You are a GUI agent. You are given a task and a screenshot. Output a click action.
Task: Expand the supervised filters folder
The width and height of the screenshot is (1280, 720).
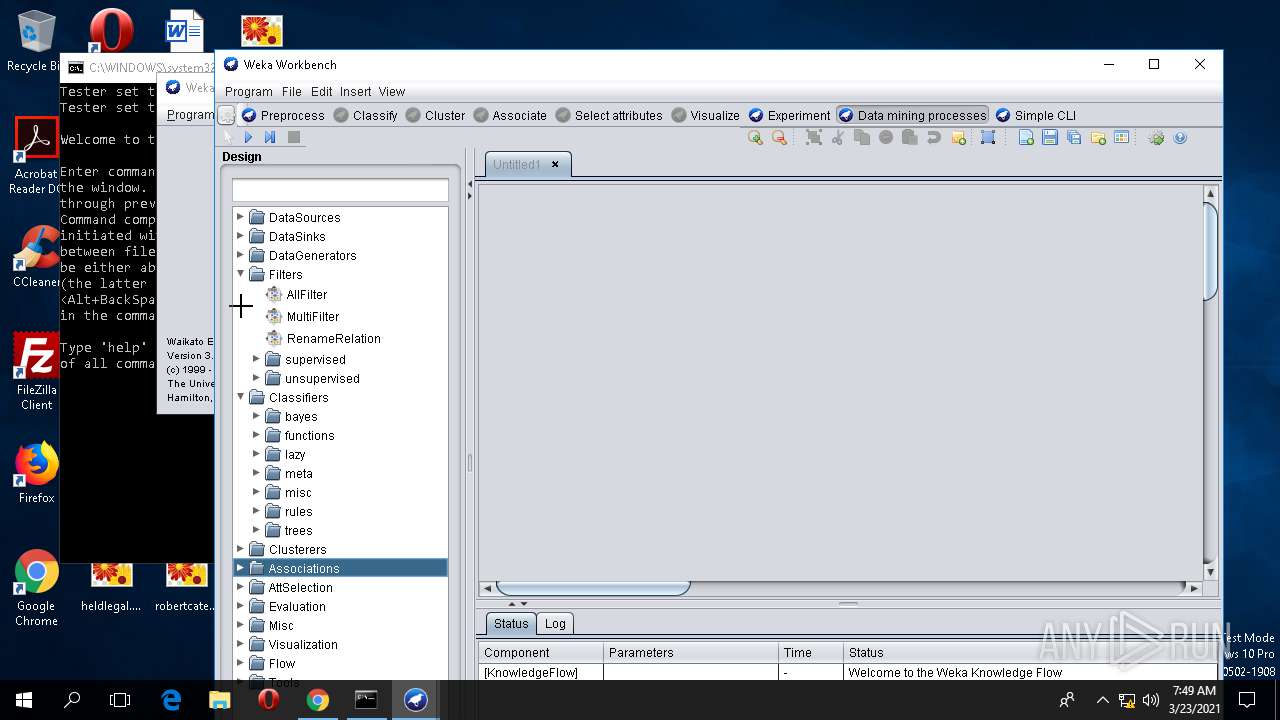256,359
